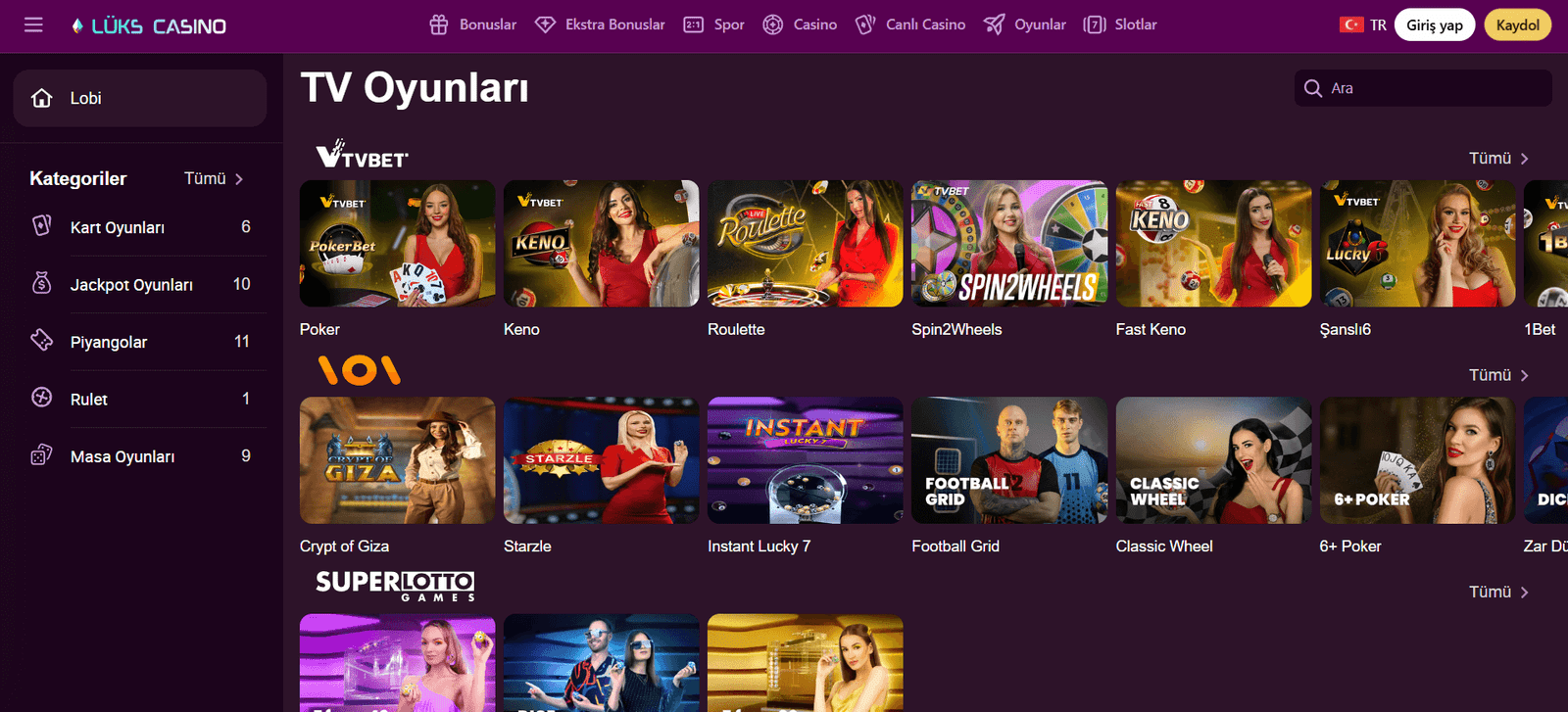Open Bonuslar in top navigation
The image size is (1568, 712).
tap(472, 25)
